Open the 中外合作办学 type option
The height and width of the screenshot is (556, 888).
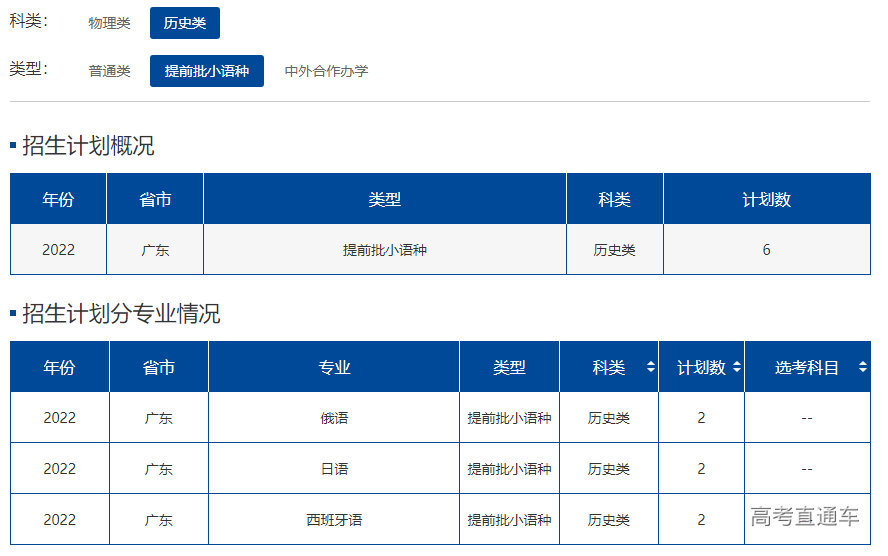pyautogui.click(x=326, y=71)
